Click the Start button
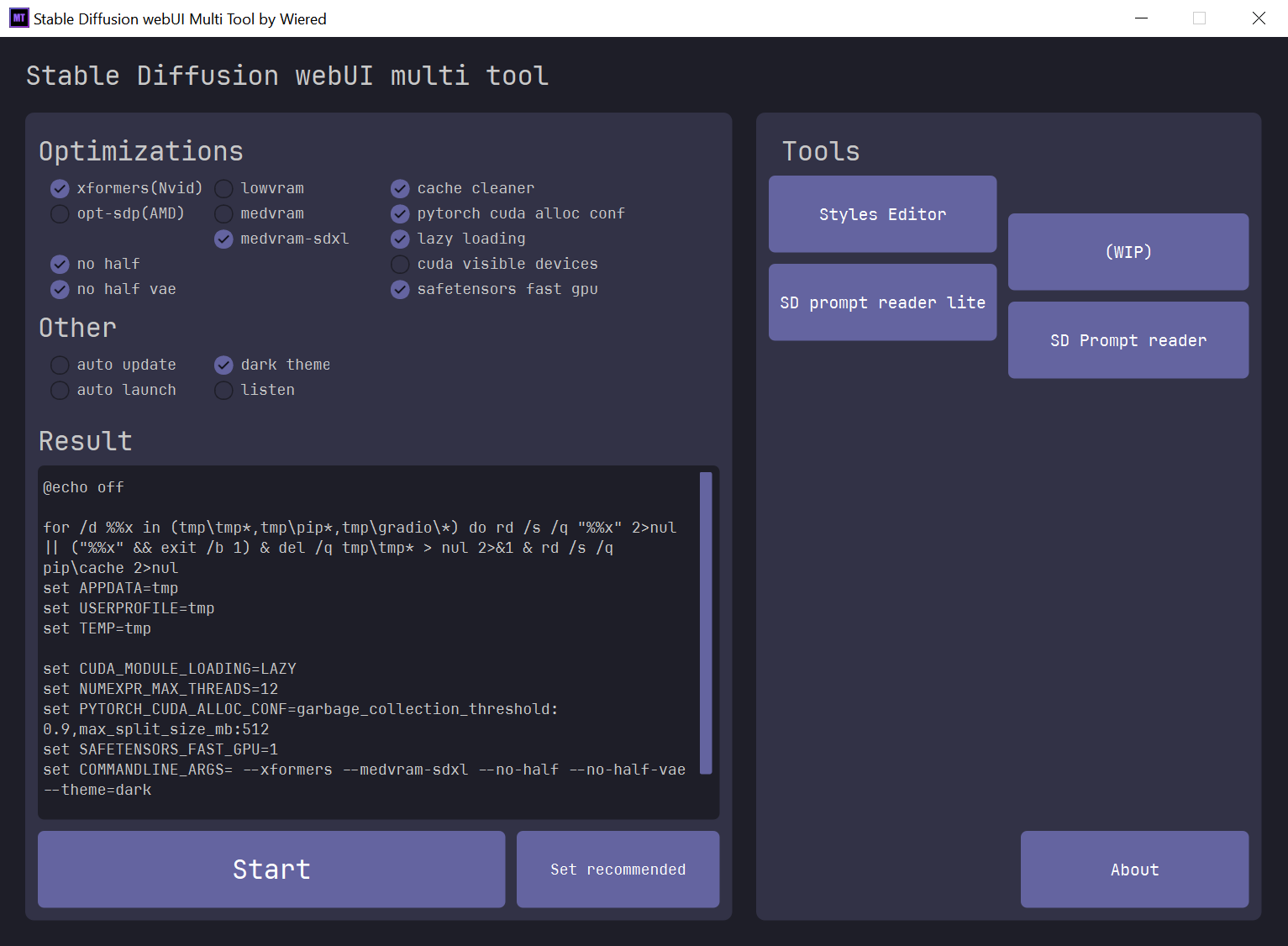This screenshot has width=1288, height=946. pos(271,870)
